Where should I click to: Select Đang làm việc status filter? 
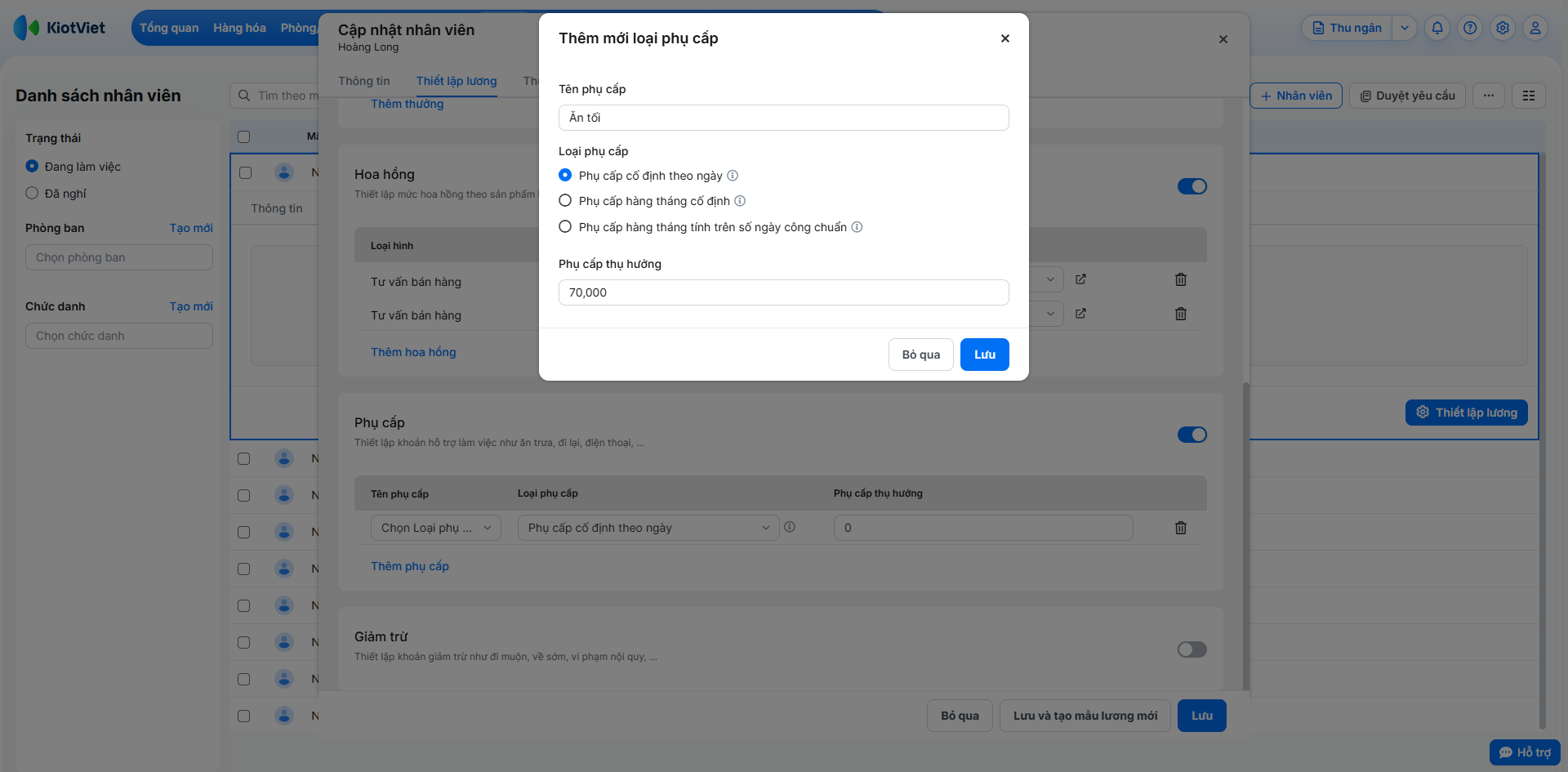32,167
